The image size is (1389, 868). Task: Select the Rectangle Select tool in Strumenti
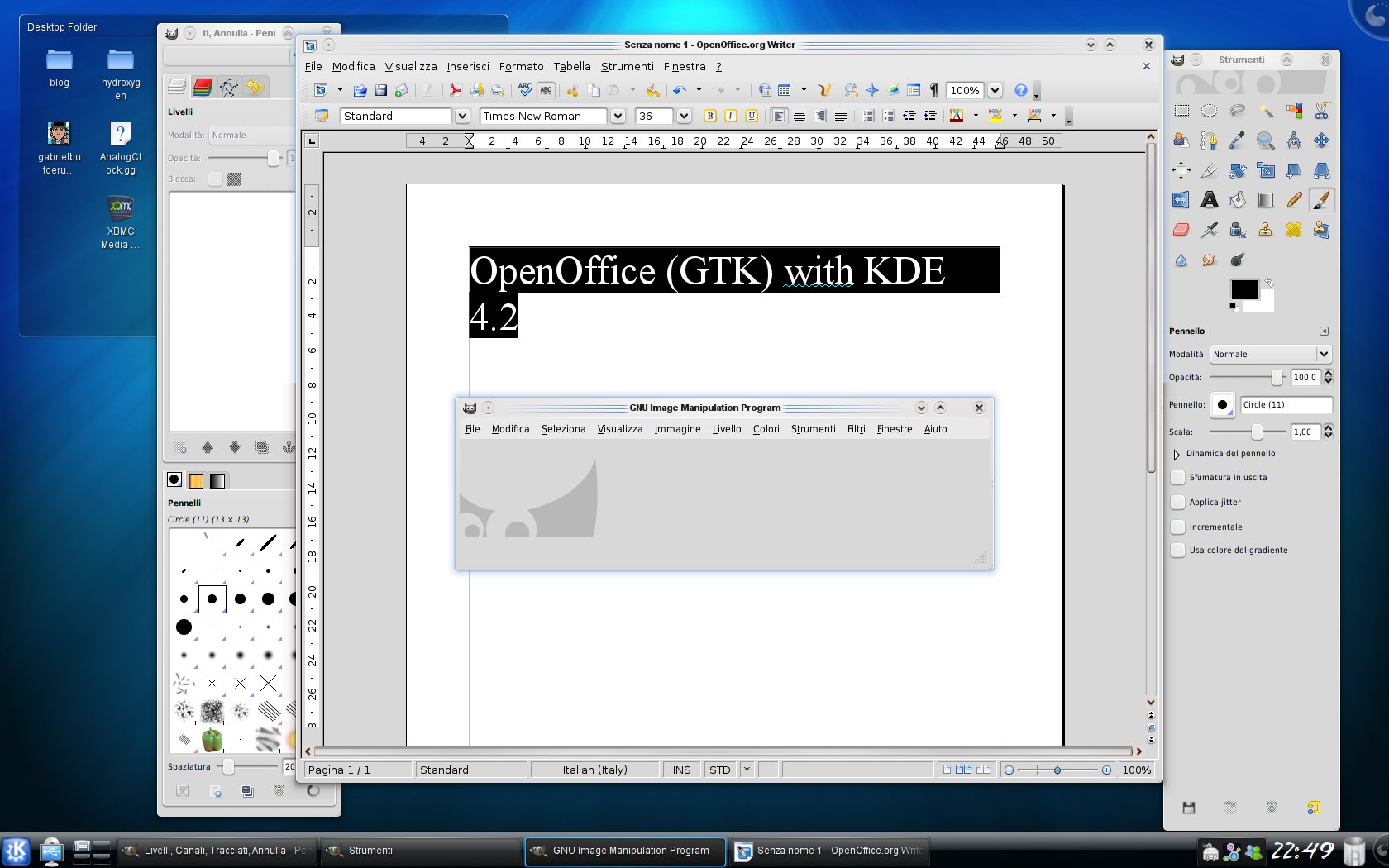(1181, 111)
